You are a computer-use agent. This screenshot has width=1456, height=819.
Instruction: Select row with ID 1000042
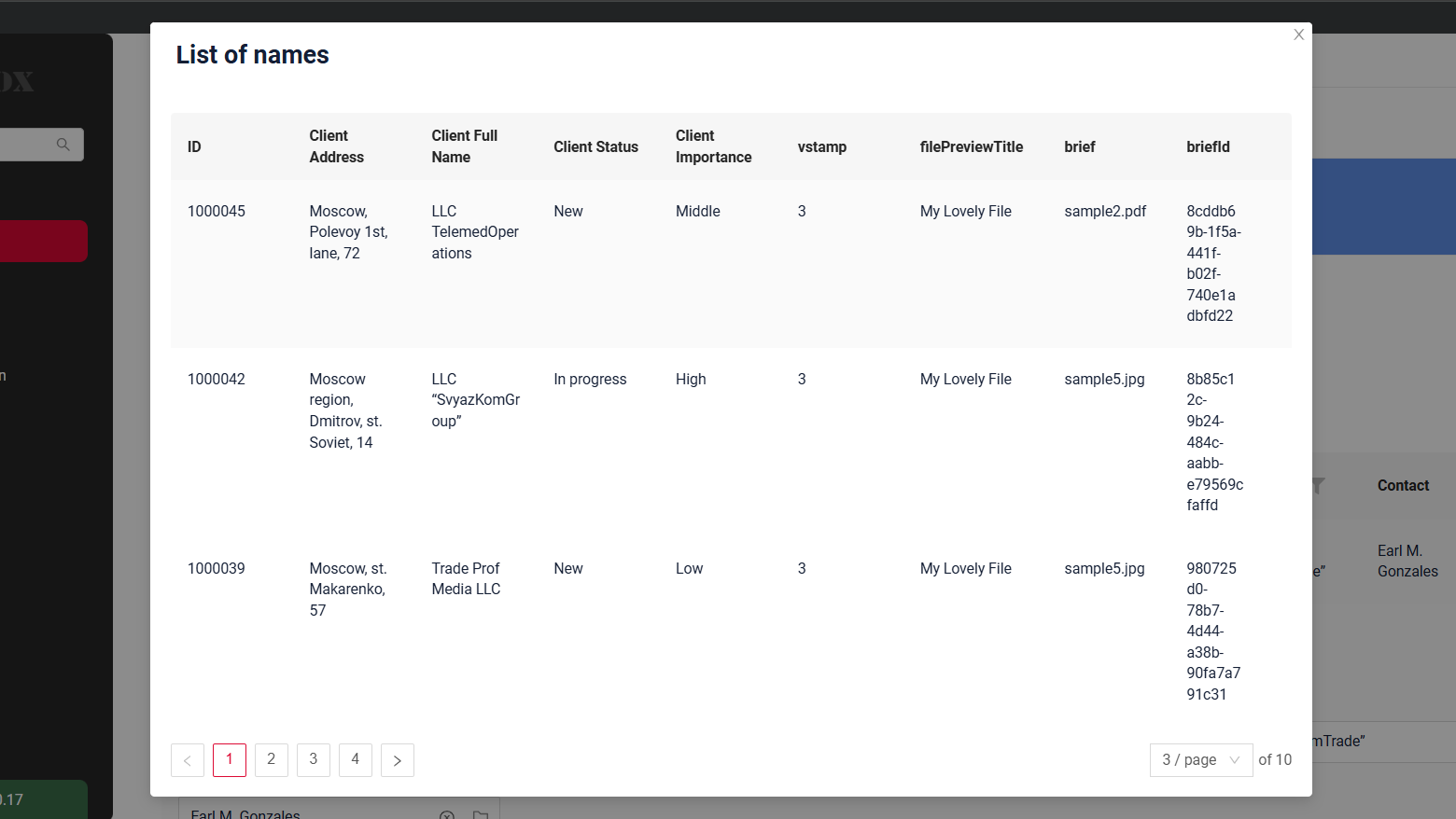tap(217, 380)
